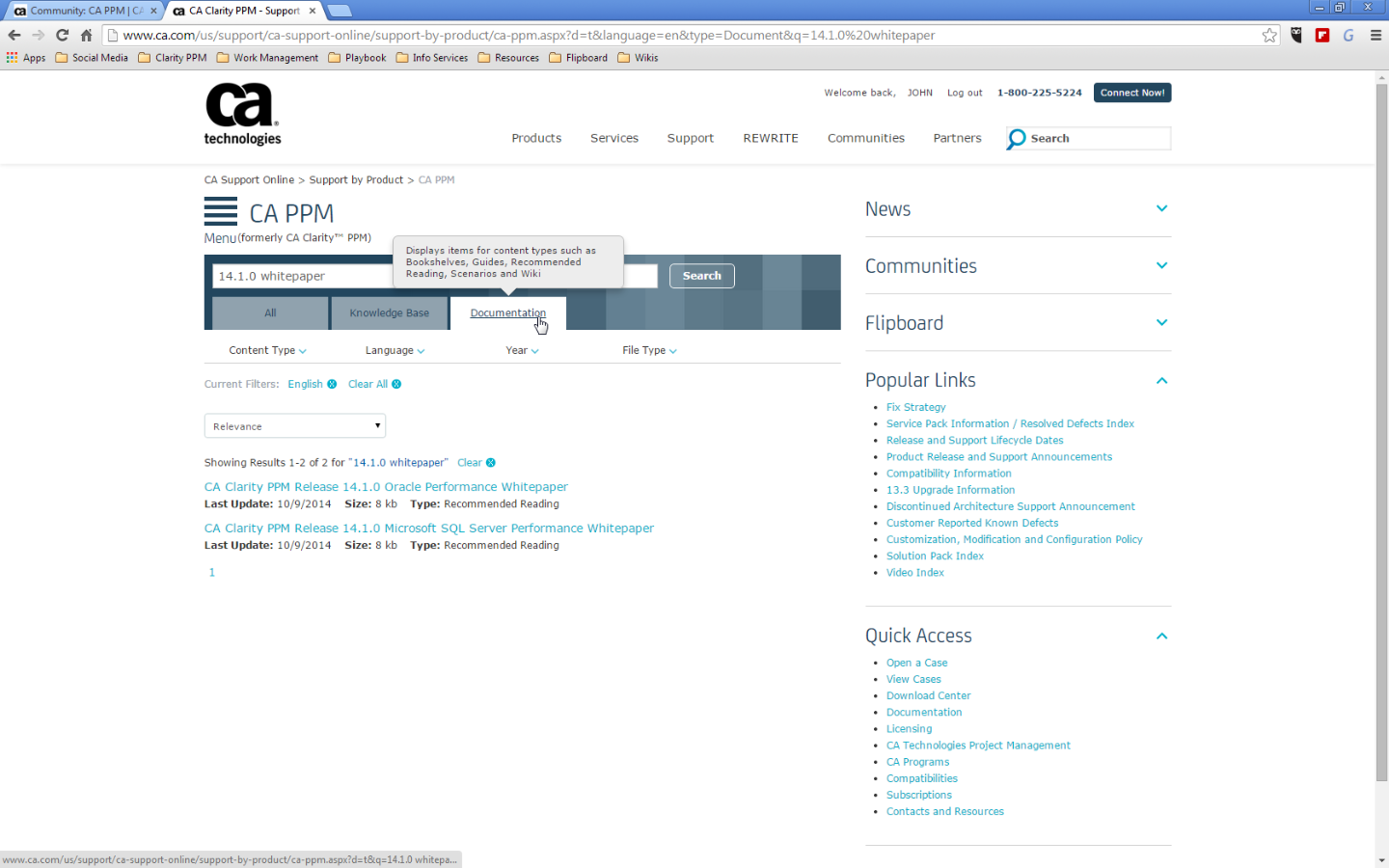
Task: Collapse the Popular Links section
Action: [1161, 380]
